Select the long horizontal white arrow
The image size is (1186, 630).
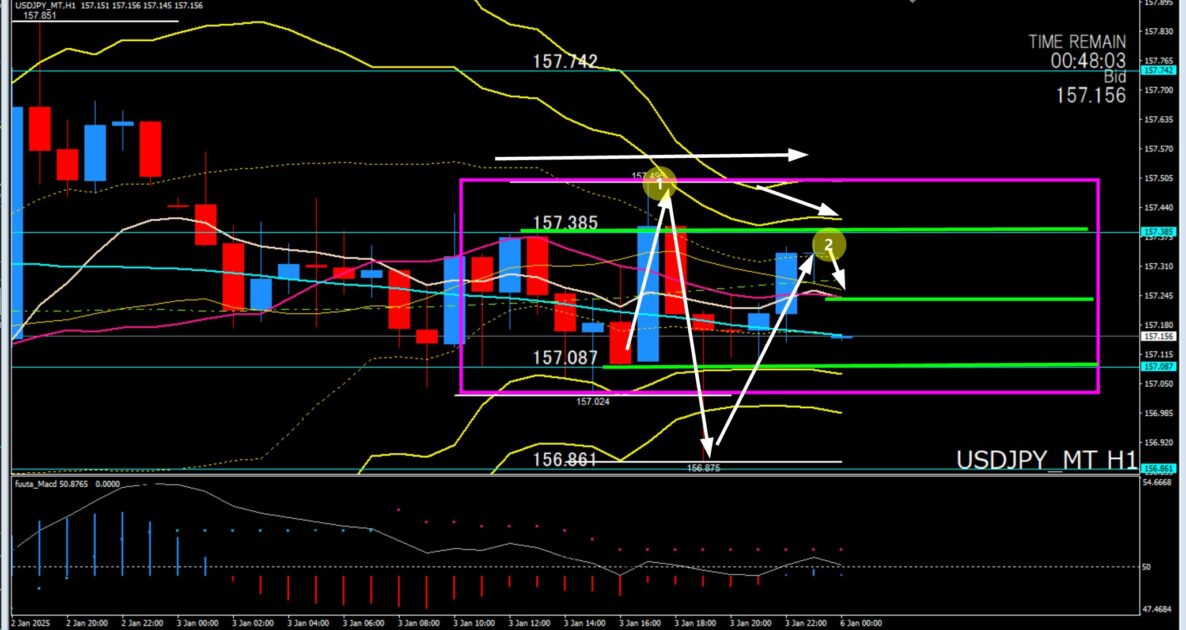(650, 156)
